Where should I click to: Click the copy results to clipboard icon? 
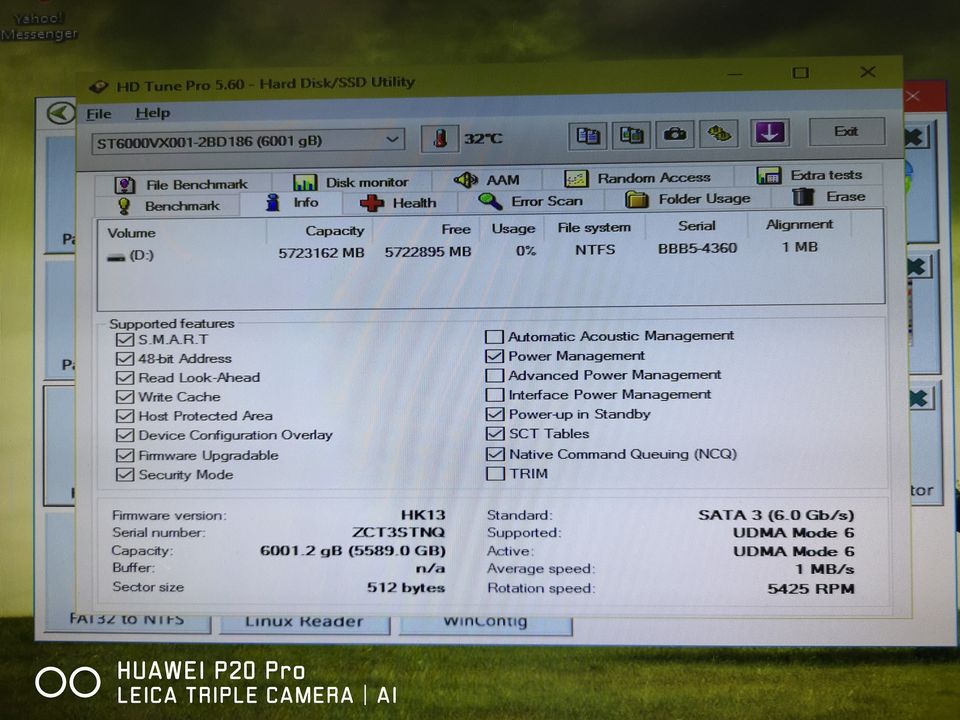coord(586,135)
